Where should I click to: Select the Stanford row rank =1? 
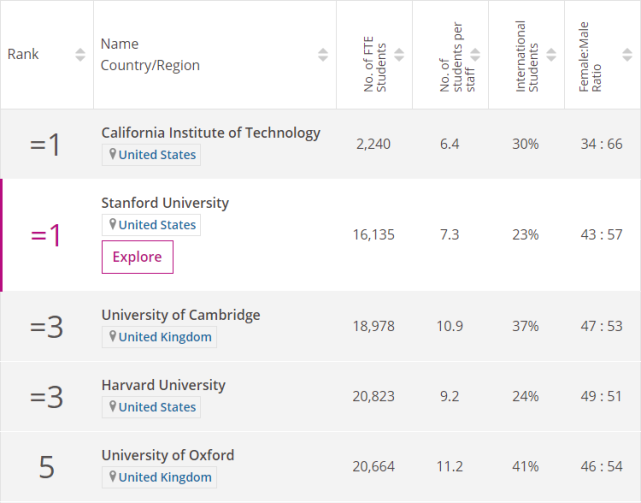[46, 235]
